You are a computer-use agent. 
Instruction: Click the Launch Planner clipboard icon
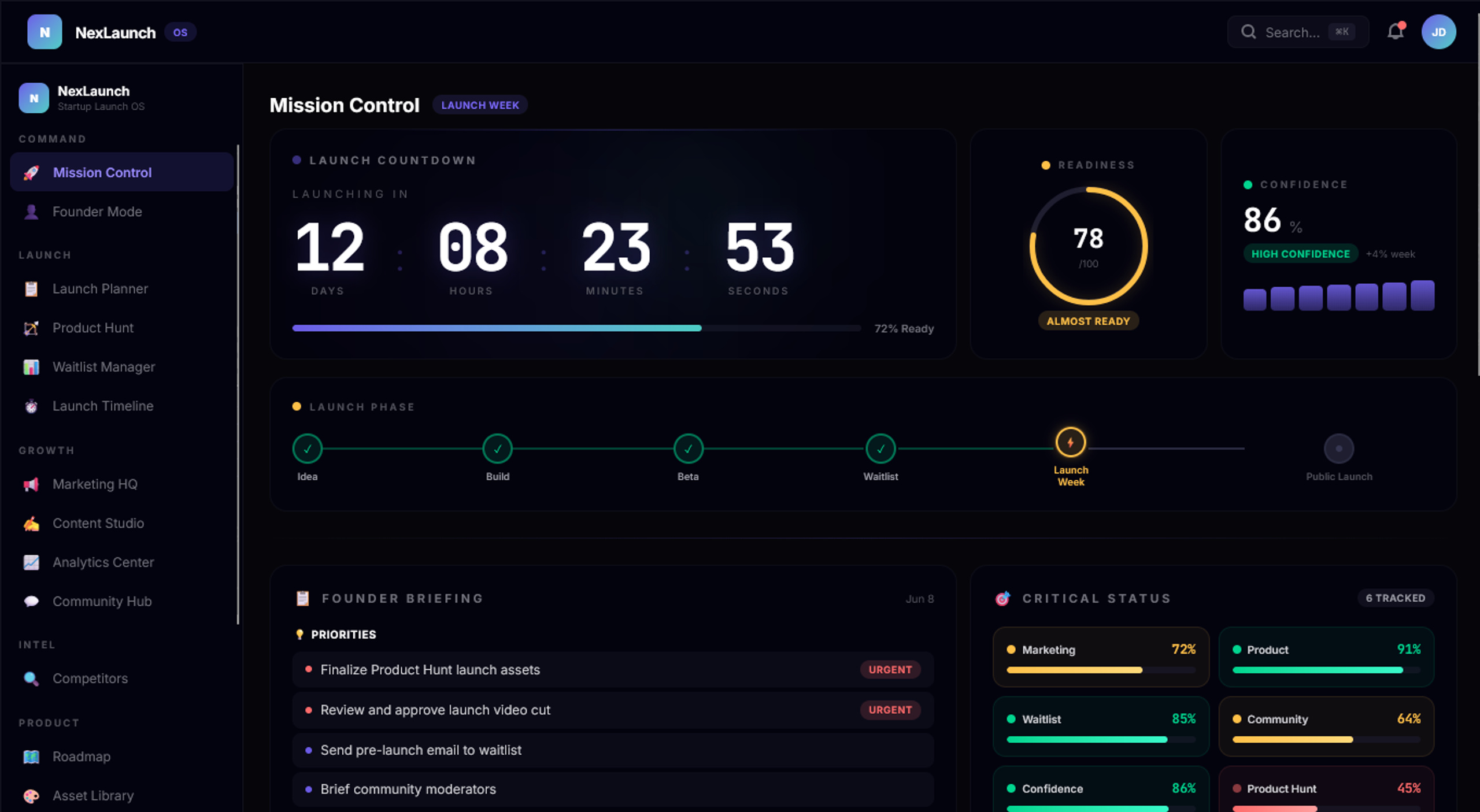coord(31,289)
